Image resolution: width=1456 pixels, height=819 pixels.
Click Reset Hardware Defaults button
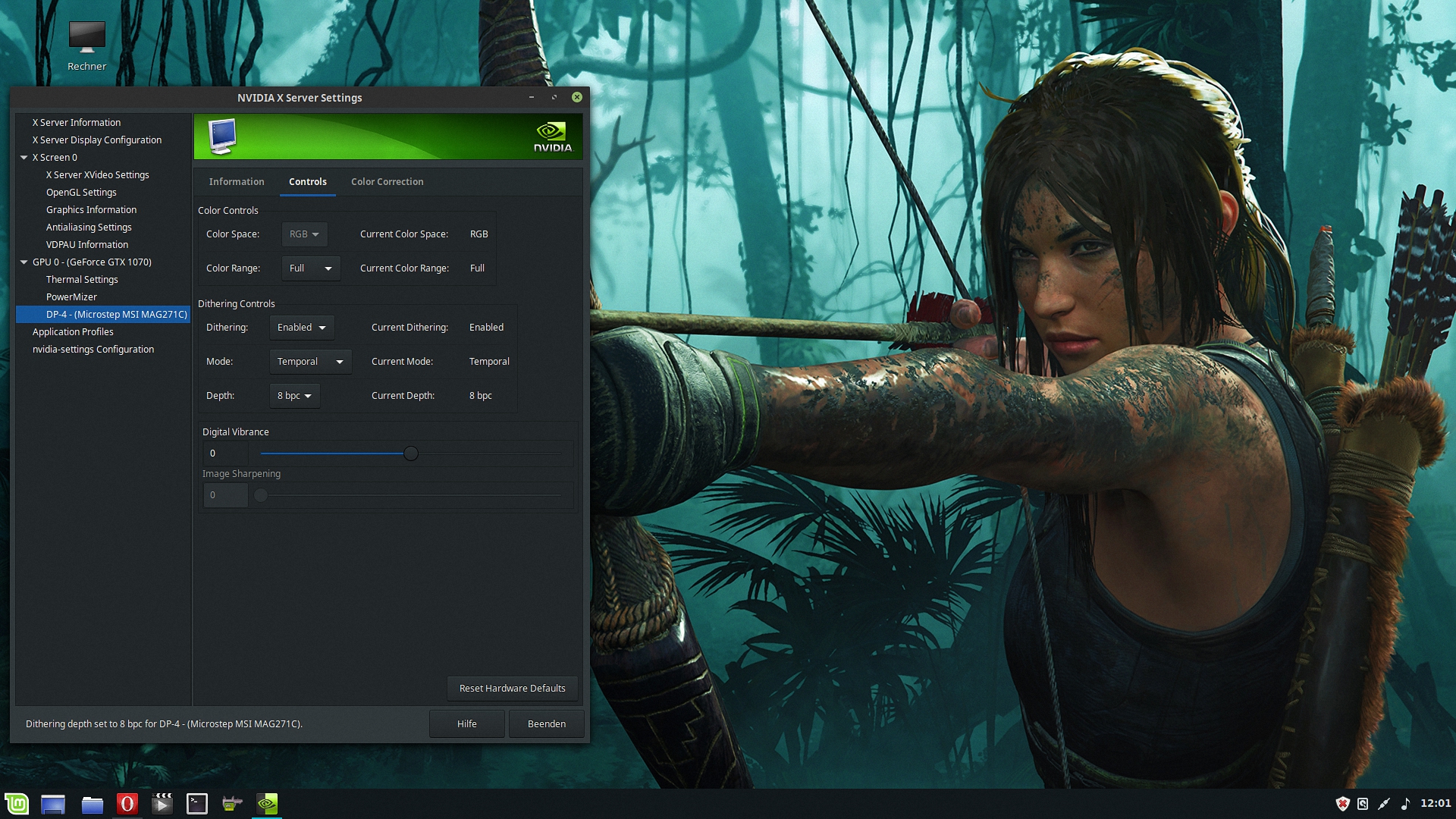(x=512, y=689)
